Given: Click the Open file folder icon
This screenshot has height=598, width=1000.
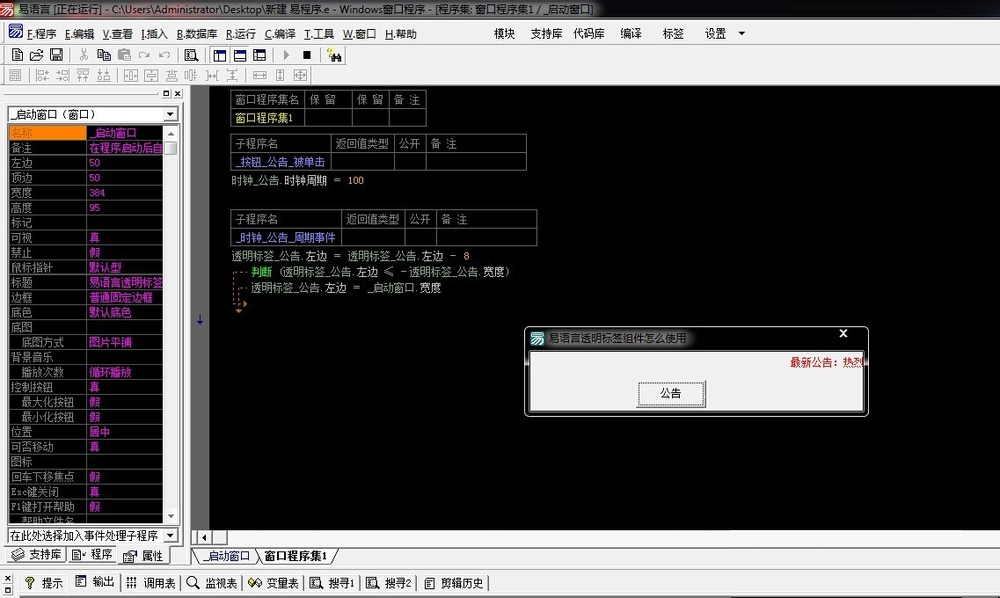Looking at the screenshot, I should pyautogui.click(x=36, y=55).
